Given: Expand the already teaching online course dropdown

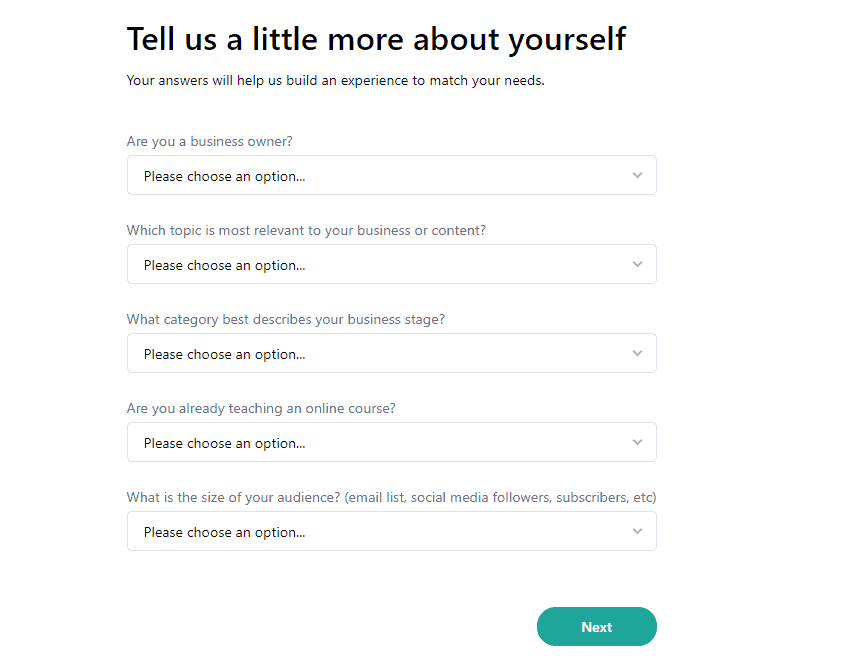Looking at the screenshot, I should [x=391, y=442].
